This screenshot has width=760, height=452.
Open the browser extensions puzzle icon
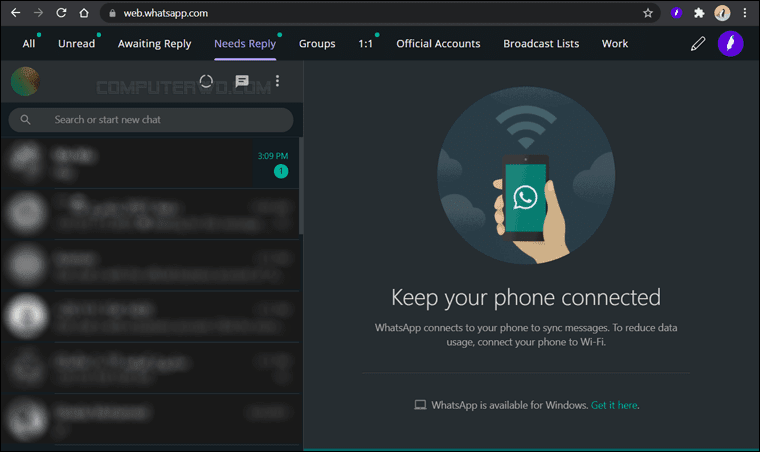(699, 13)
